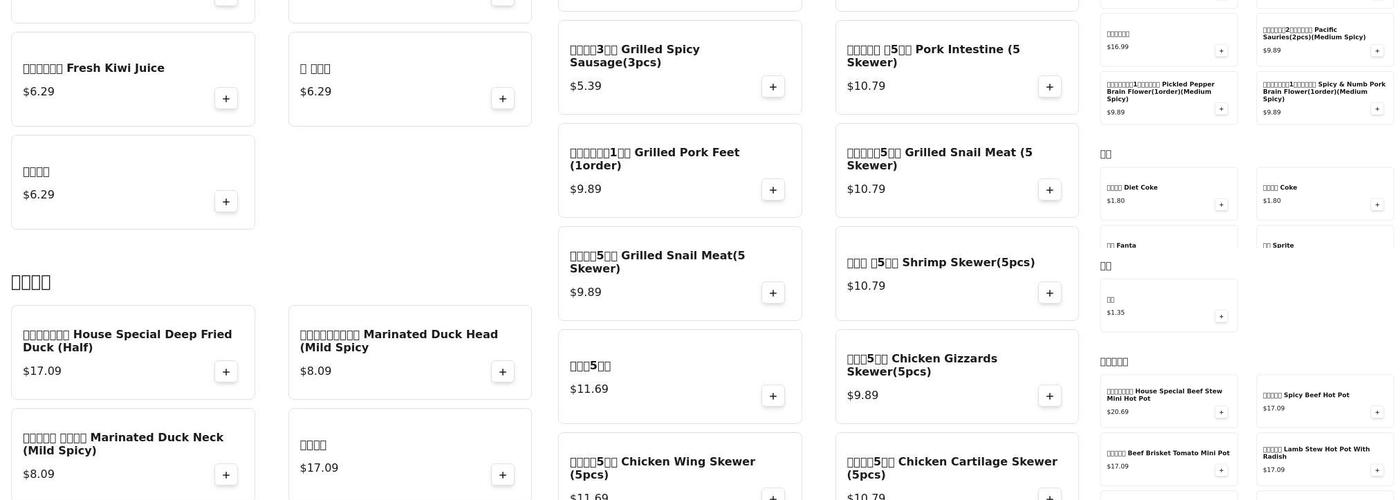
Task: Select Pickled Pepper Brain Flower item card
Action: 1160,97
